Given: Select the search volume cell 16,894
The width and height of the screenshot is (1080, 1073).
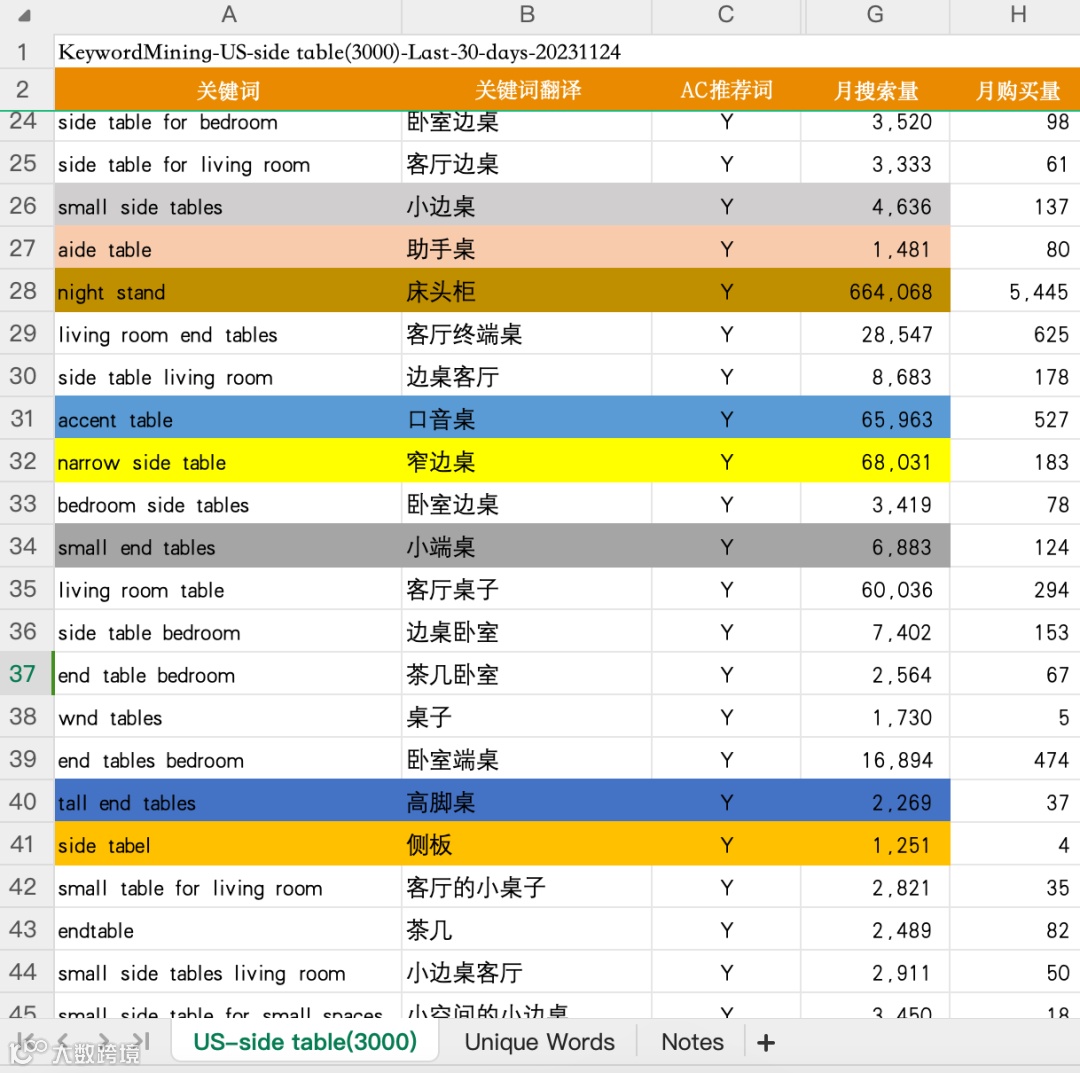Looking at the screenshot, I should click(875, 760).
